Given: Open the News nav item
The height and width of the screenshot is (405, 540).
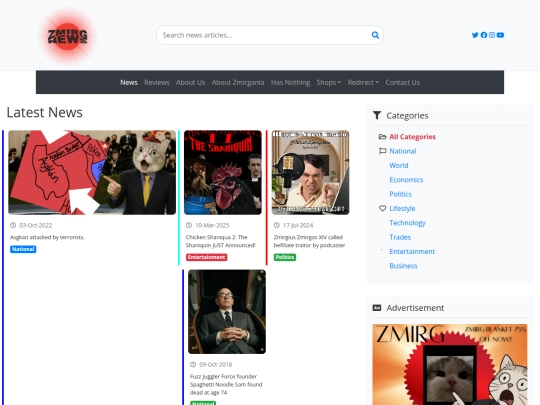Looking at the screenshot, I should click(x=129, y=82).
